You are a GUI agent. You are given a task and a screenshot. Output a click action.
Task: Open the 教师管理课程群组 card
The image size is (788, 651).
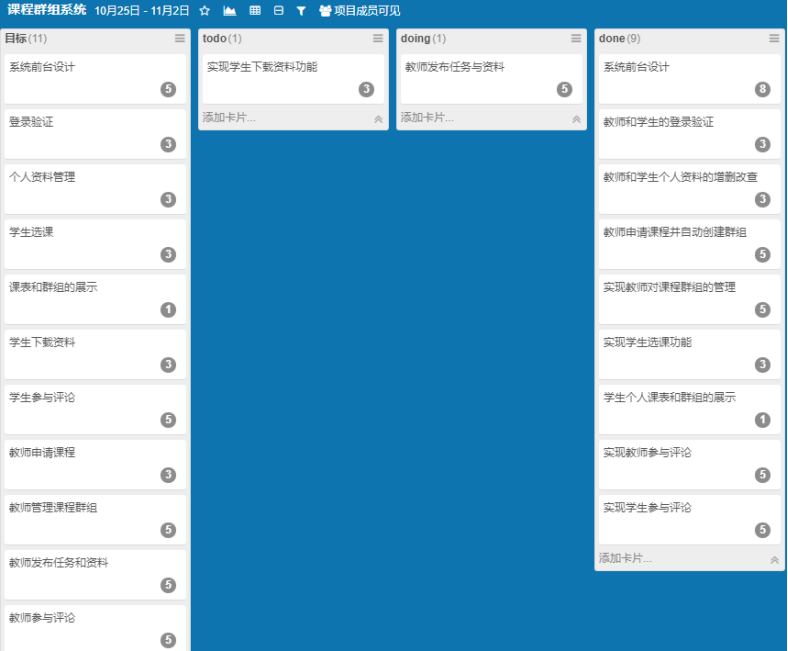95,520
